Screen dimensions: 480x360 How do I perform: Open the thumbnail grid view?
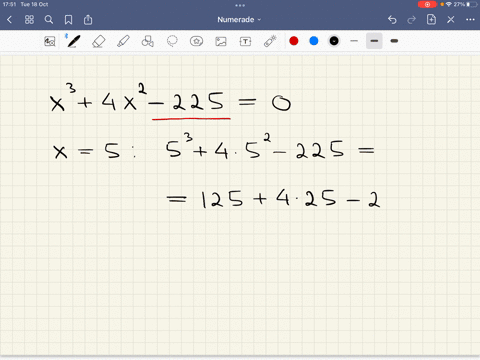pos(29,20)
